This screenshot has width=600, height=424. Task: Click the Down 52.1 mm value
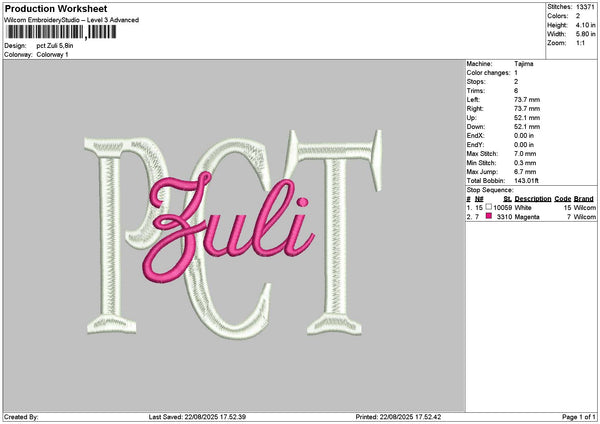[527, 127]
